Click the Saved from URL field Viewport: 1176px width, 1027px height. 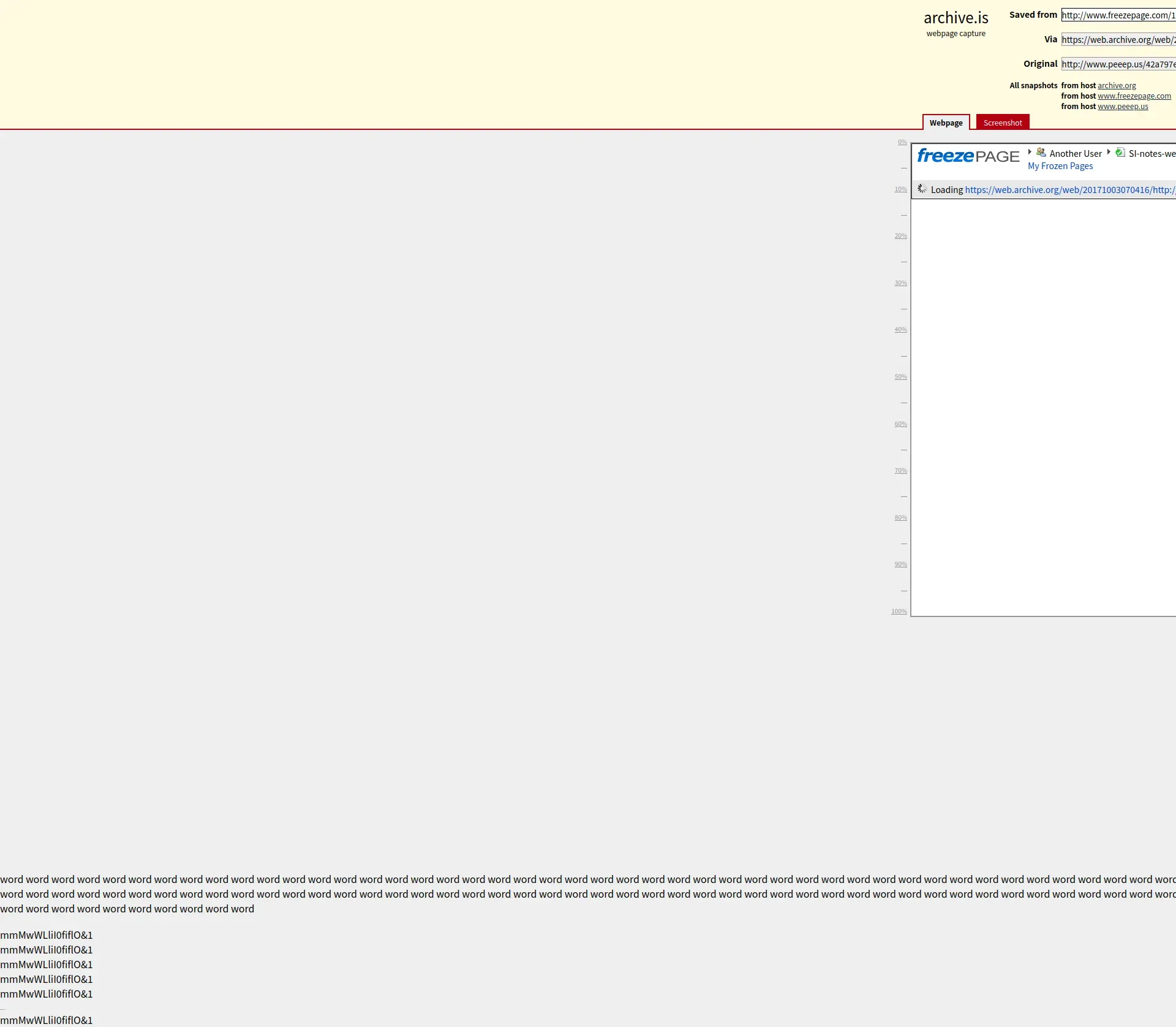tap(1118, 15)
